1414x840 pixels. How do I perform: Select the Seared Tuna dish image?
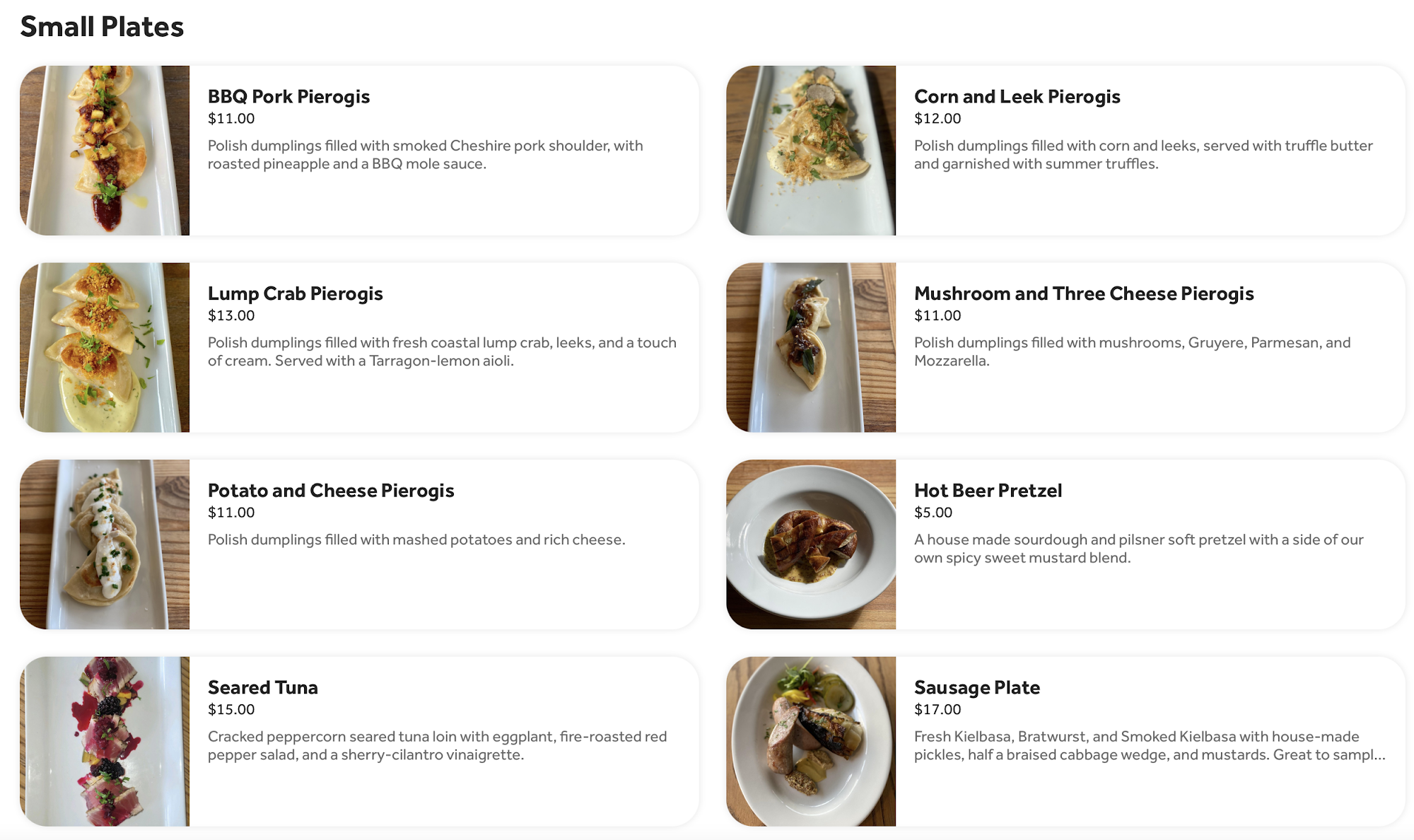tap(105, 741)
